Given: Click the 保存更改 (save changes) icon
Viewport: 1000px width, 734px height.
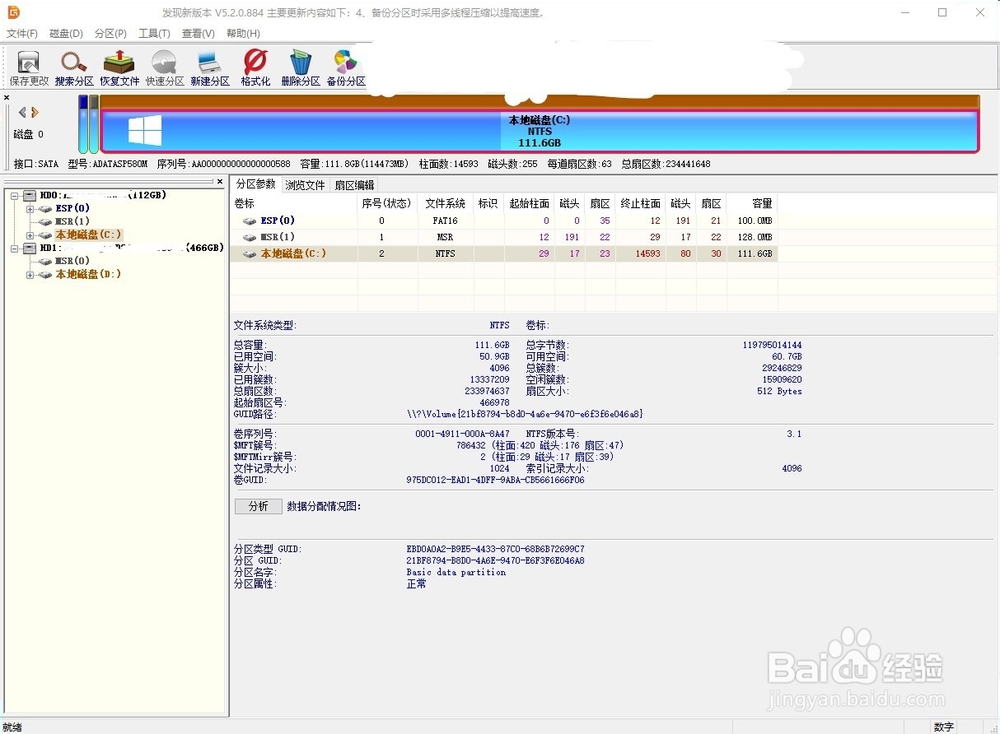Looking at the screenshot, I should click(x=27, y=66).
